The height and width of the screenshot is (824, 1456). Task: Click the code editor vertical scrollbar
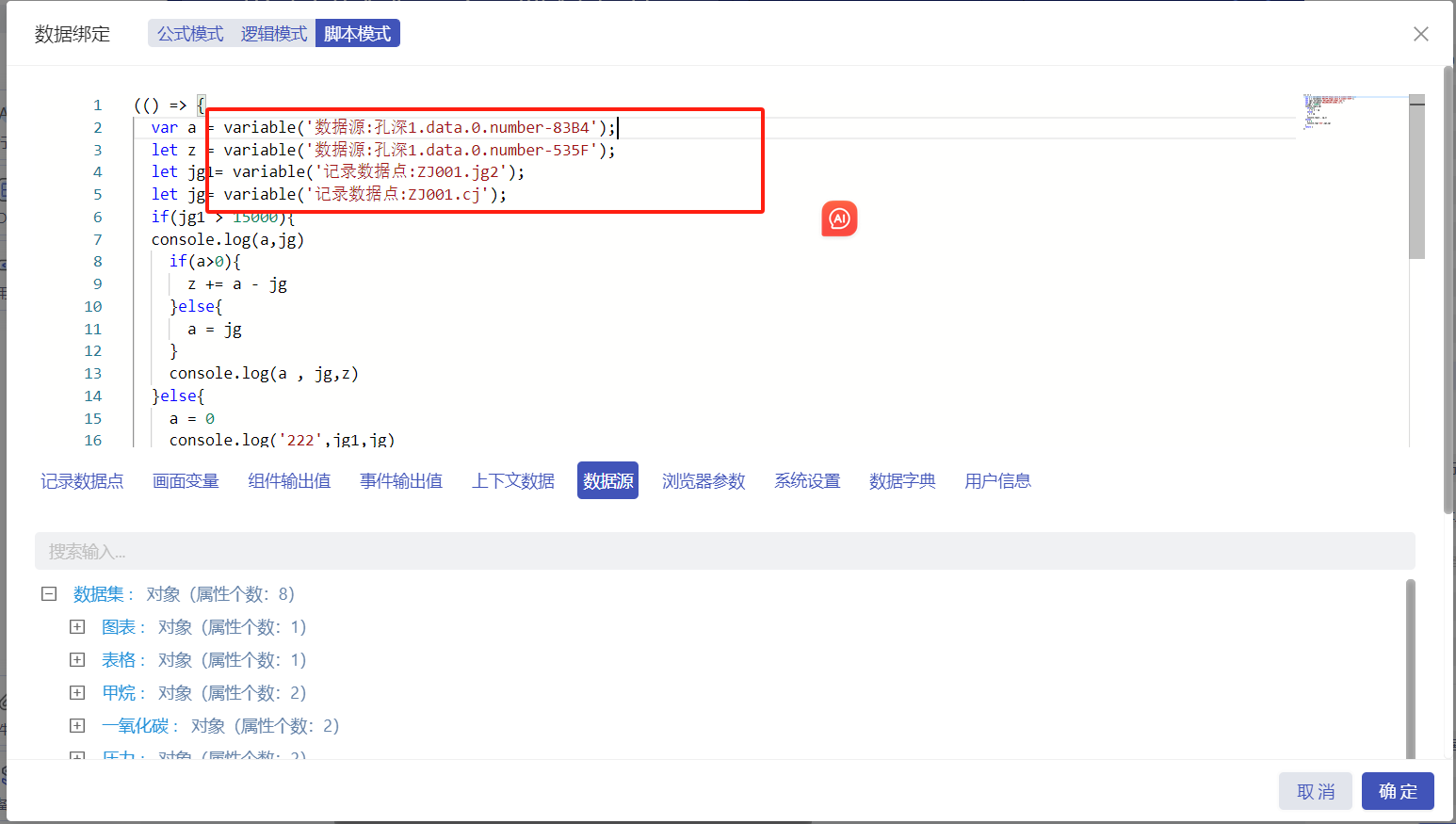point(1416,179)
